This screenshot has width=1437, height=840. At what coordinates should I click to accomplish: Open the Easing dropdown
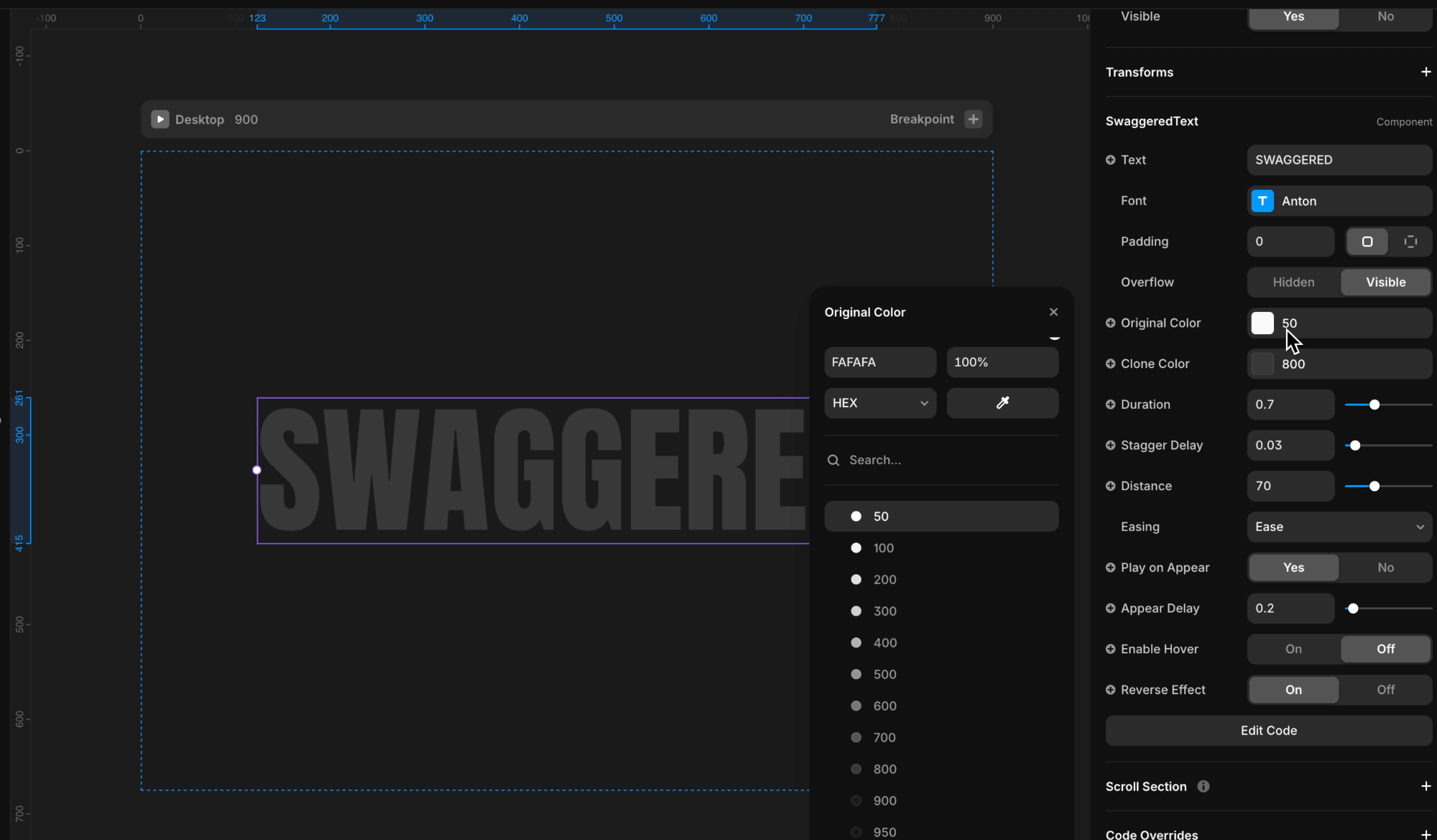(x=1339, y=527)
